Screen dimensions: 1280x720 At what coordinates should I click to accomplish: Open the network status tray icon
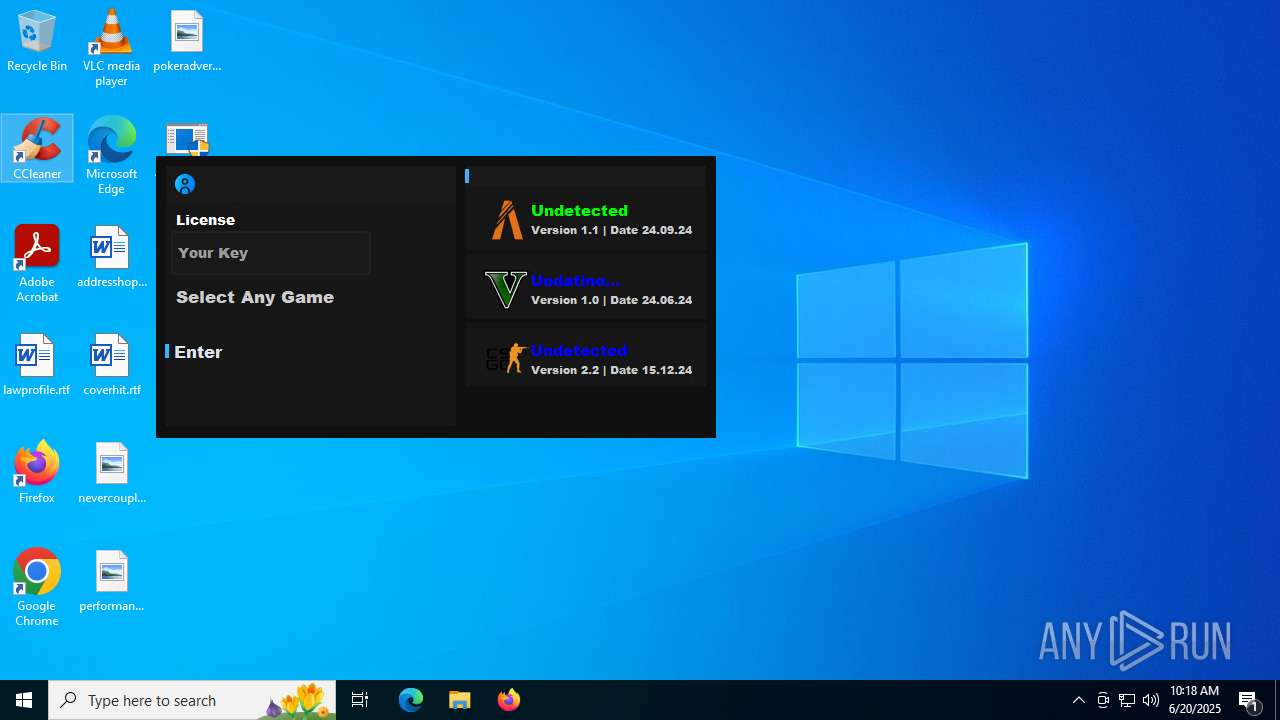click(1127, 700)
